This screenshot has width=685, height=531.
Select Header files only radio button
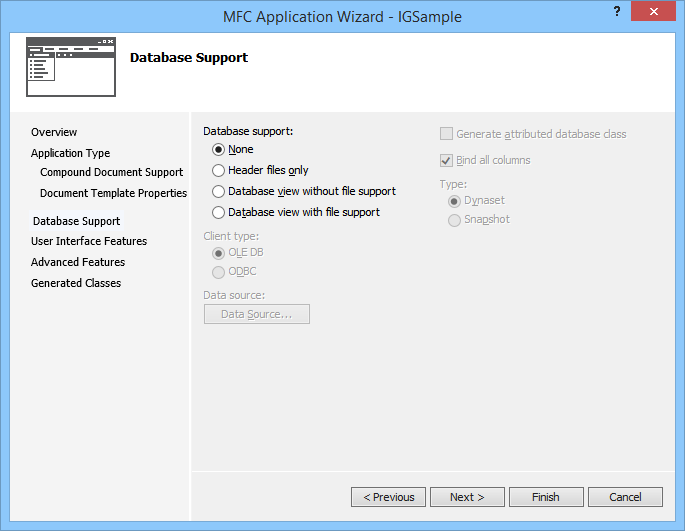tap(219, 171)
